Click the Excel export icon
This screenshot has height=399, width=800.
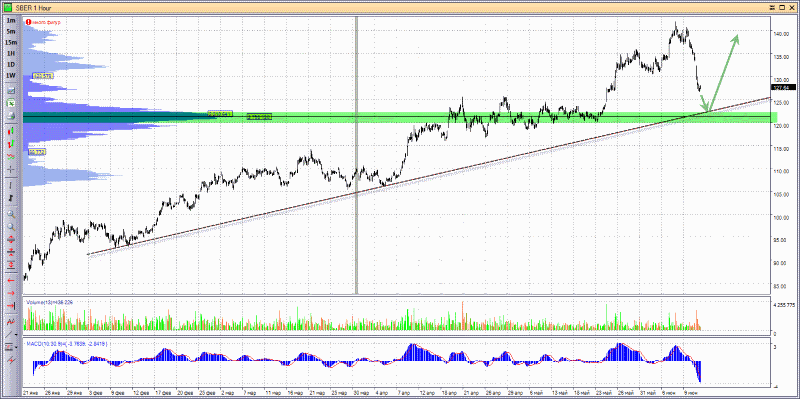click(11, 103)
